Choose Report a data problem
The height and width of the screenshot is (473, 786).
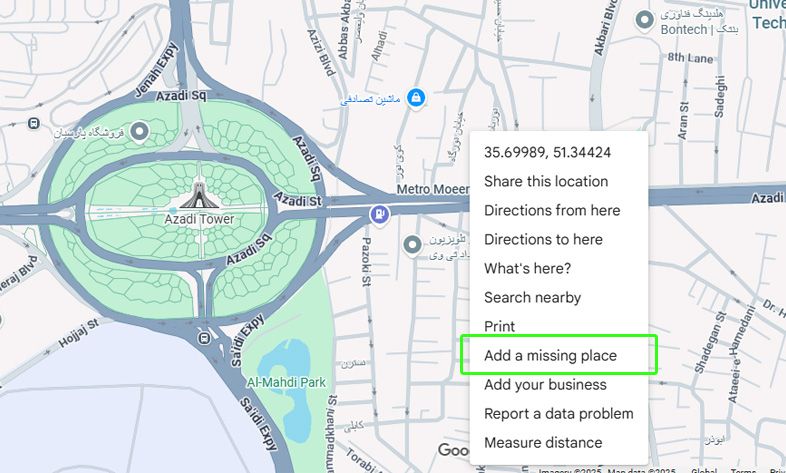pyautogui.click(x=559, y=414)
